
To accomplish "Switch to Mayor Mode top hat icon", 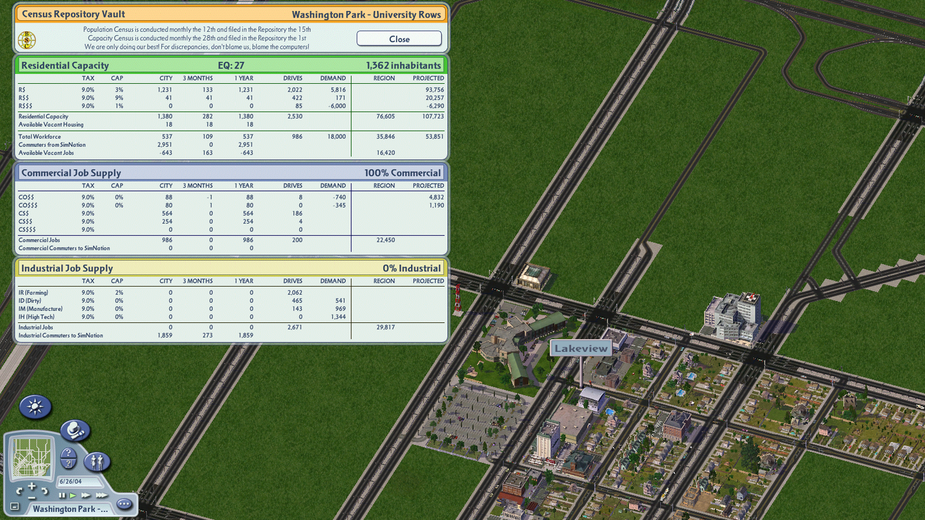I will tap(75, 430).
